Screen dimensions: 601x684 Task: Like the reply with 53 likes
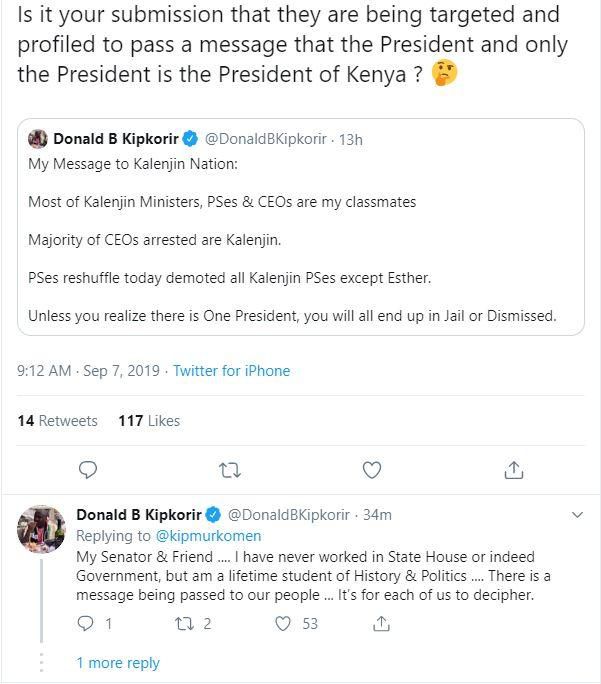pos(284,623)
